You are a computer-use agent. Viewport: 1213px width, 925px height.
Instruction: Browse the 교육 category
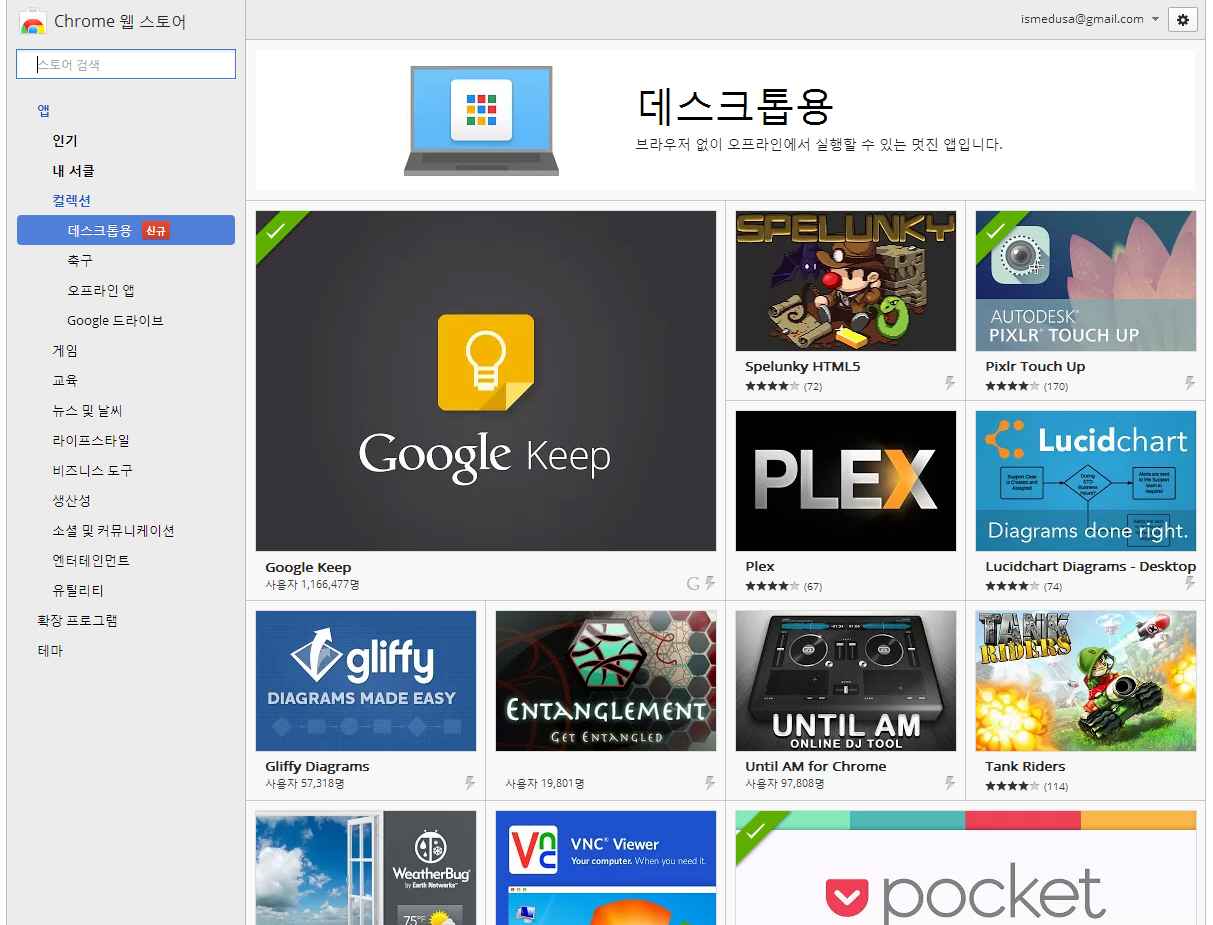tap(65, 380)
